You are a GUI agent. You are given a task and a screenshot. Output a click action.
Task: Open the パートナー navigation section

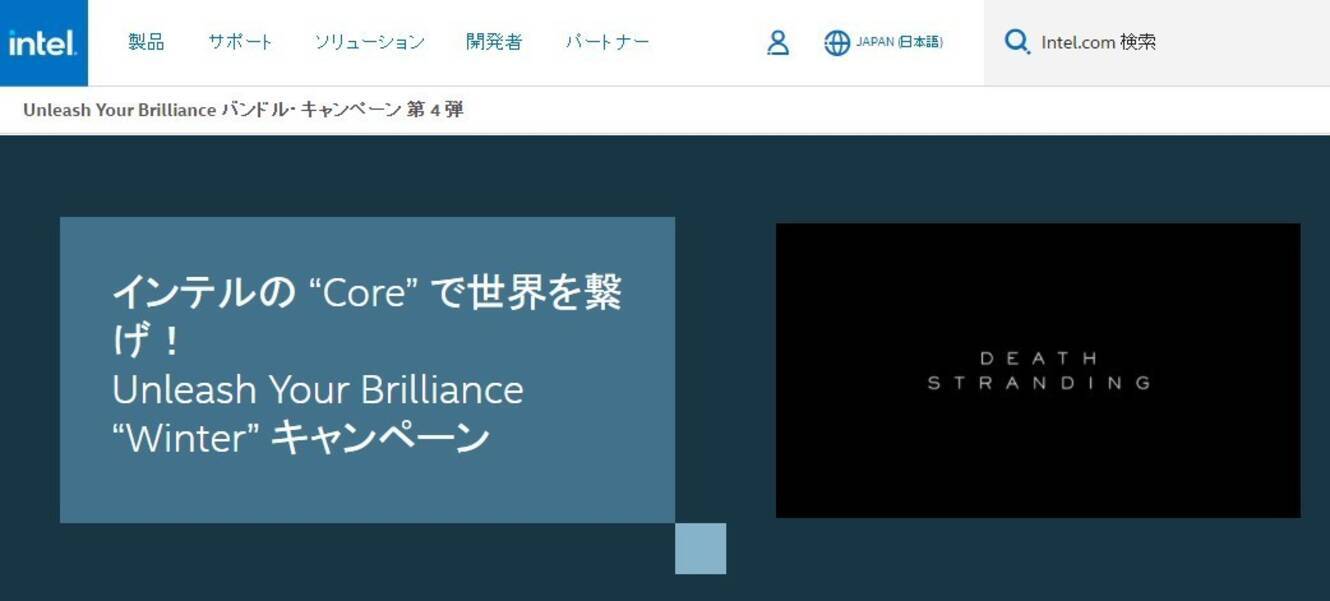tap(608, 43)
